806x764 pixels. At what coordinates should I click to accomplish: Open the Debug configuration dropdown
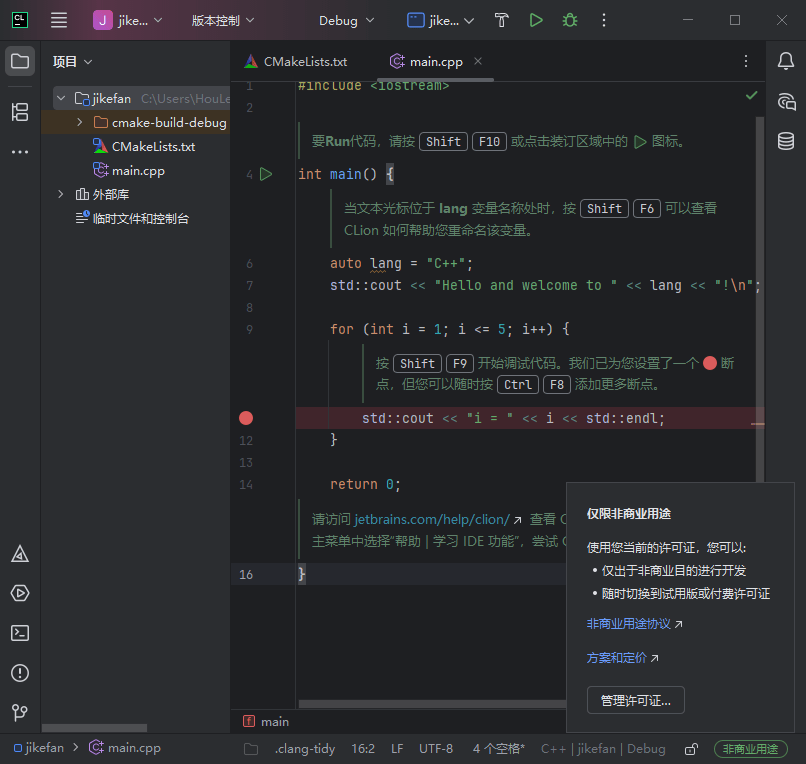pos(346,21)
